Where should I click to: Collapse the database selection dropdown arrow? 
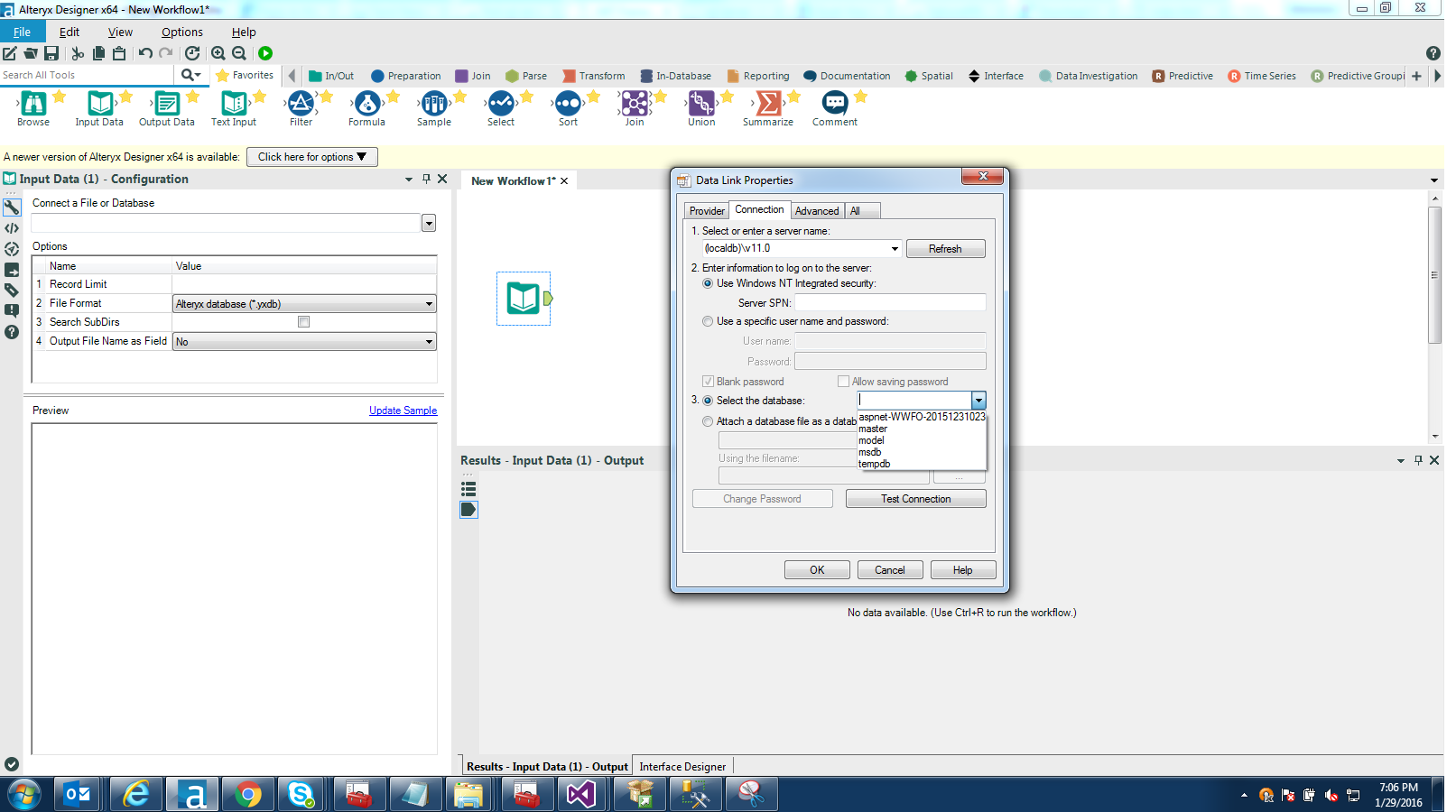click(x=978, y=401)
